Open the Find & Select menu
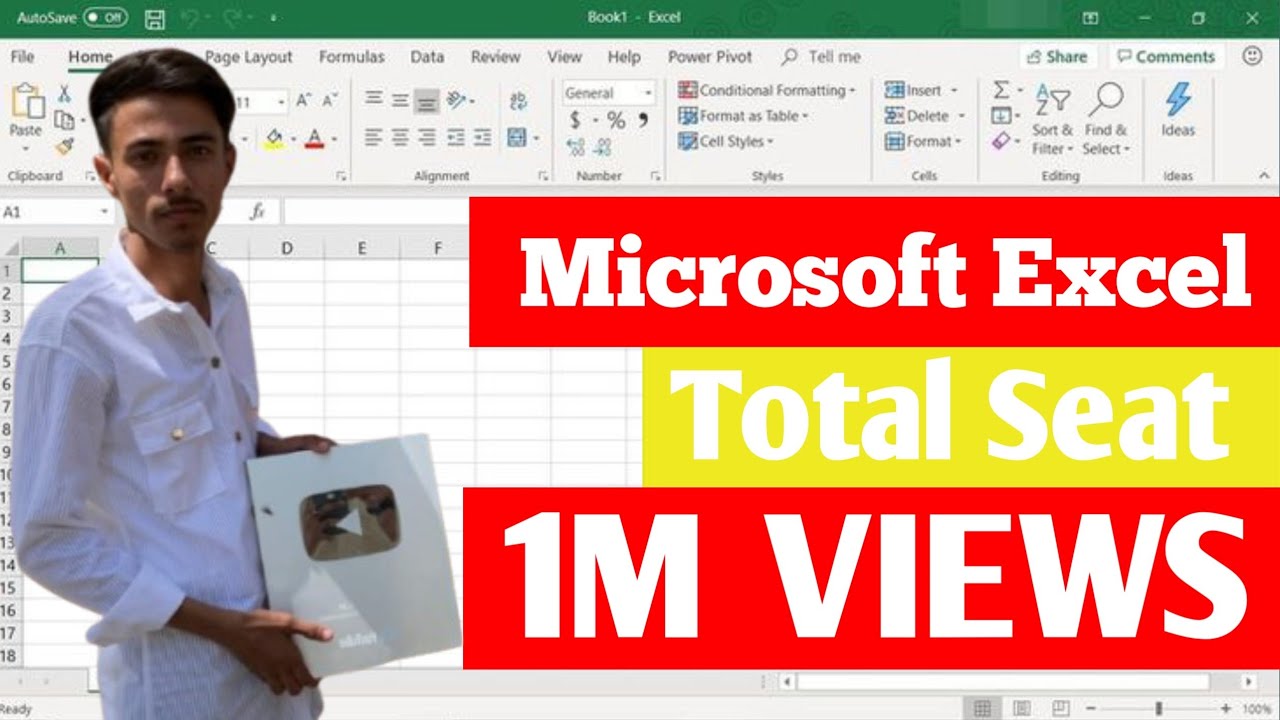Image resolution: width=1280 pixels, height=720 pixels. coord(1106,120)
